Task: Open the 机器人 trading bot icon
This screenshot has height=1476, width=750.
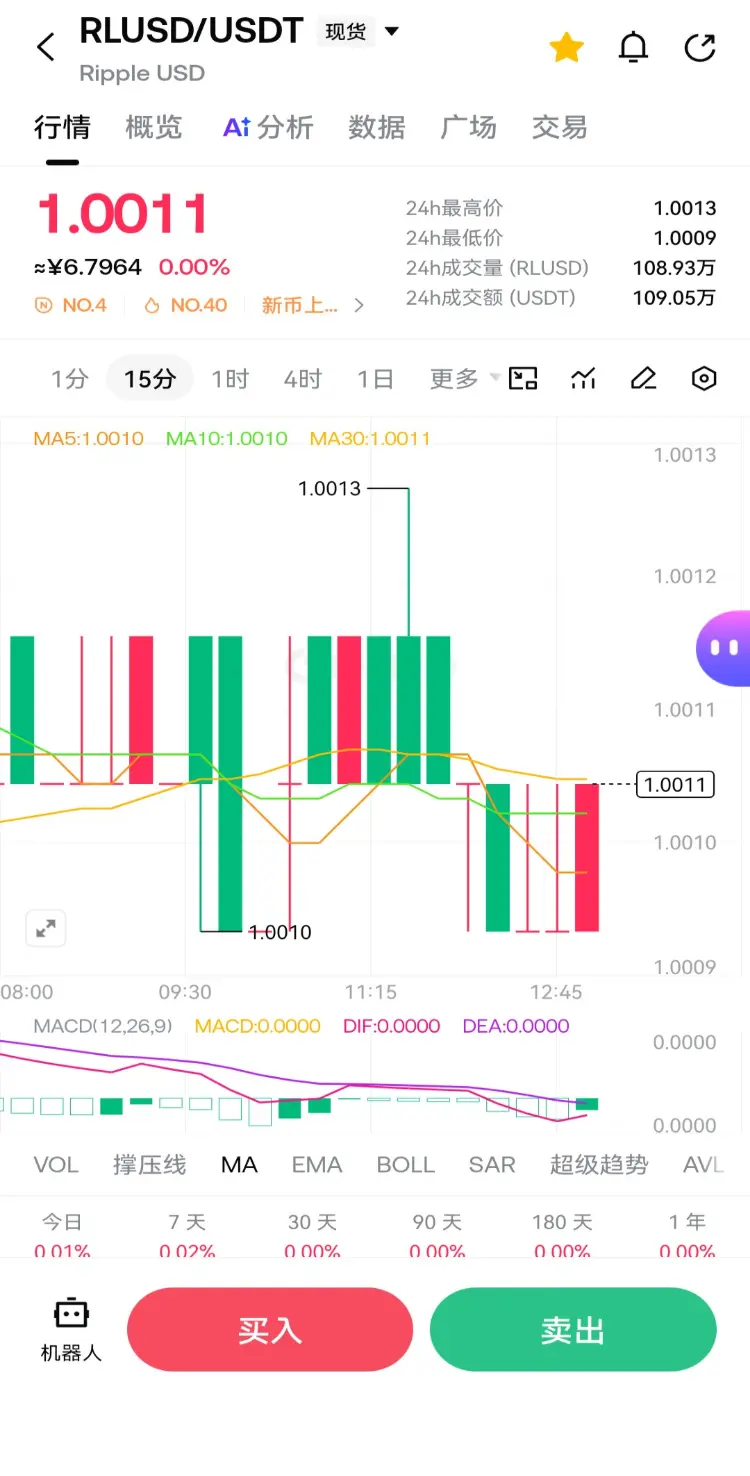Action: point(71,1330)
